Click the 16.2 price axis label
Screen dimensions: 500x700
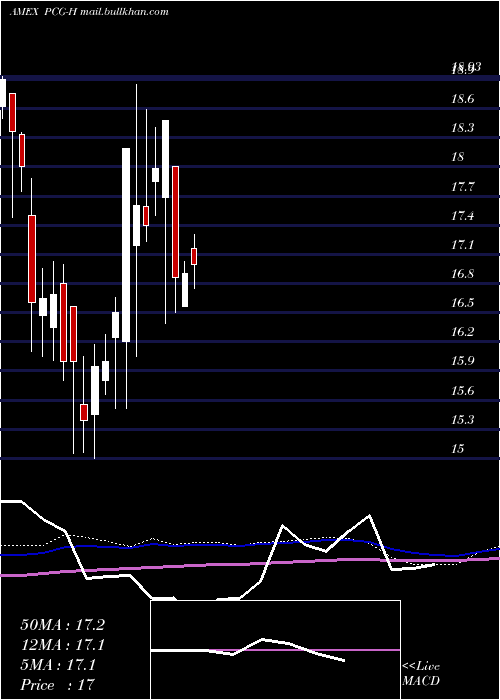pyautogui.click(x=462, y=332)
